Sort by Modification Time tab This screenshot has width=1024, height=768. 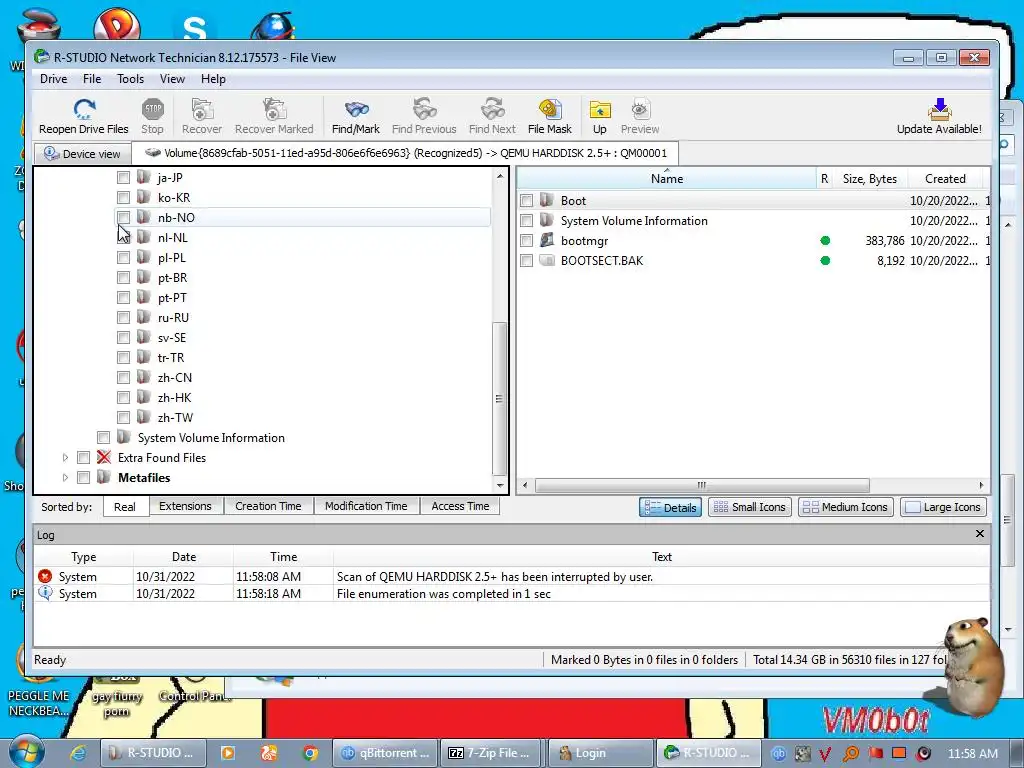click(x=366, y=506)
